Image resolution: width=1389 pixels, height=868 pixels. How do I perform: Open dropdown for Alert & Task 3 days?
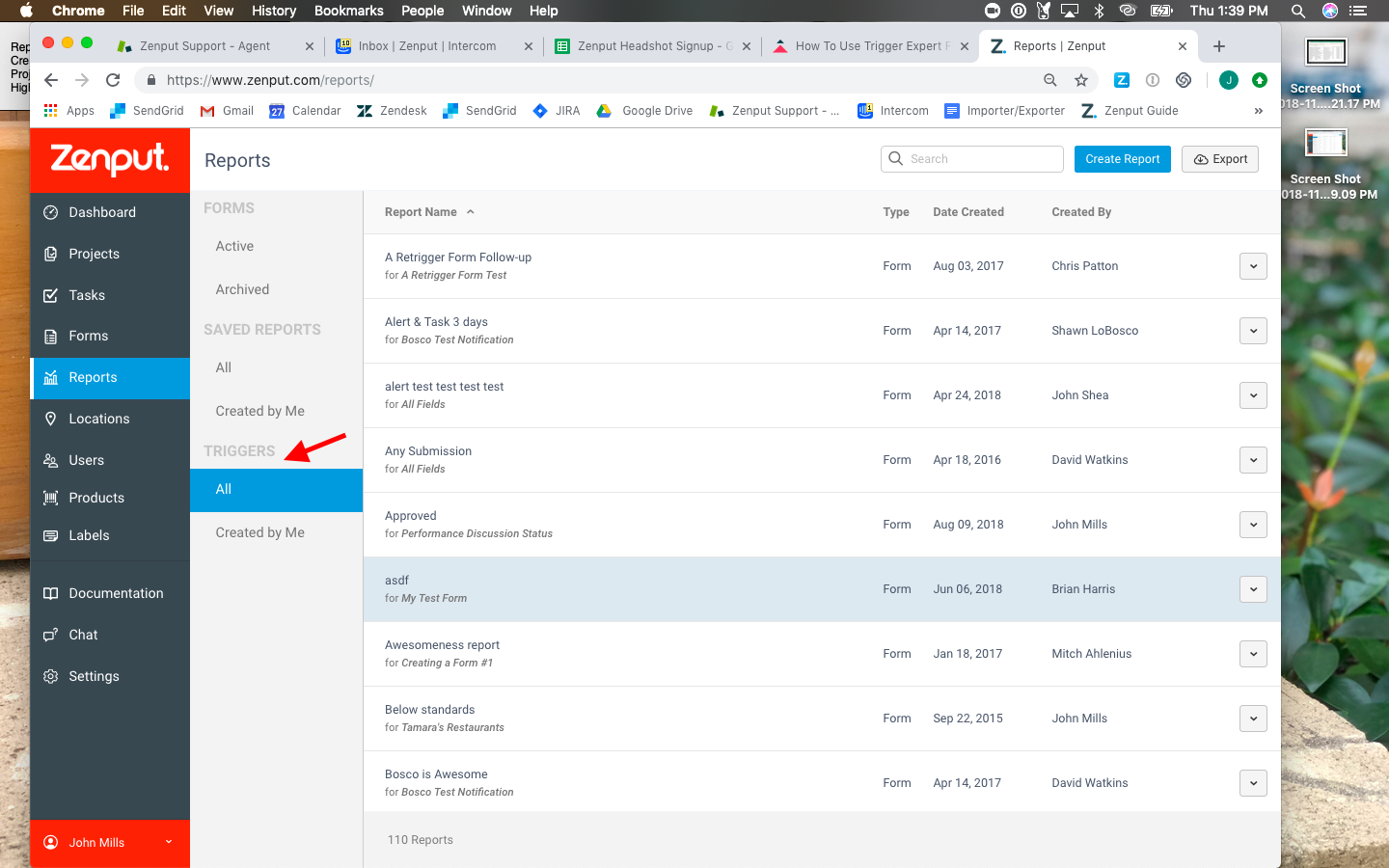pos(1253,331)
